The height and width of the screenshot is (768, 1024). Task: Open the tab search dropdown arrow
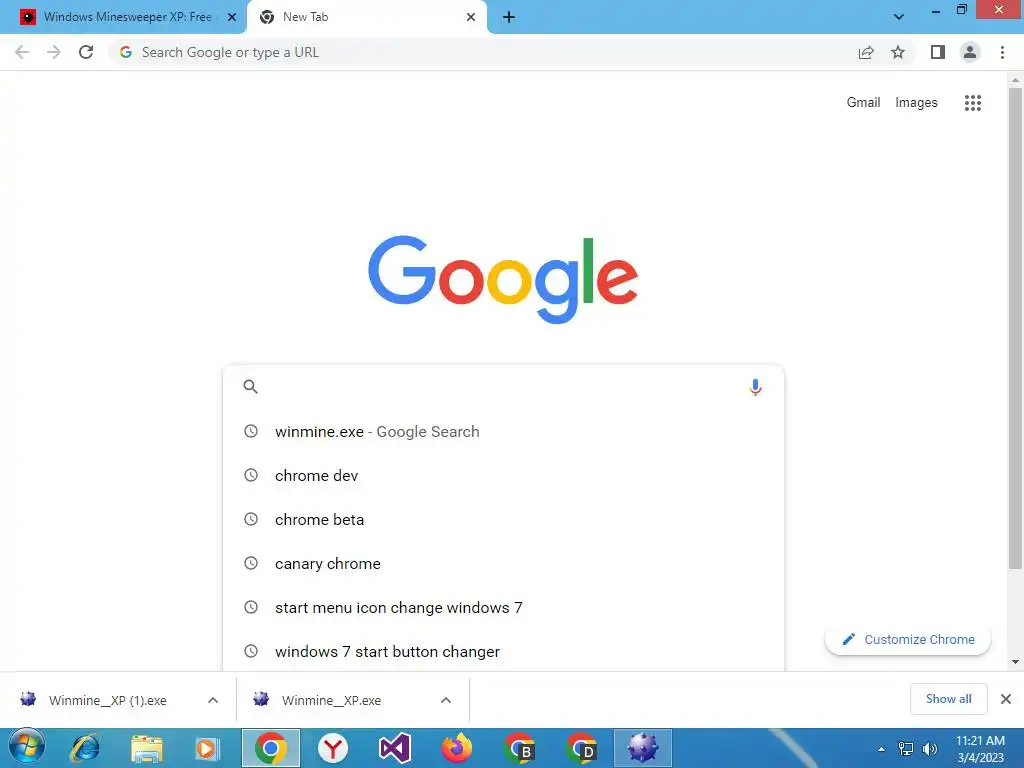[899, 17]
